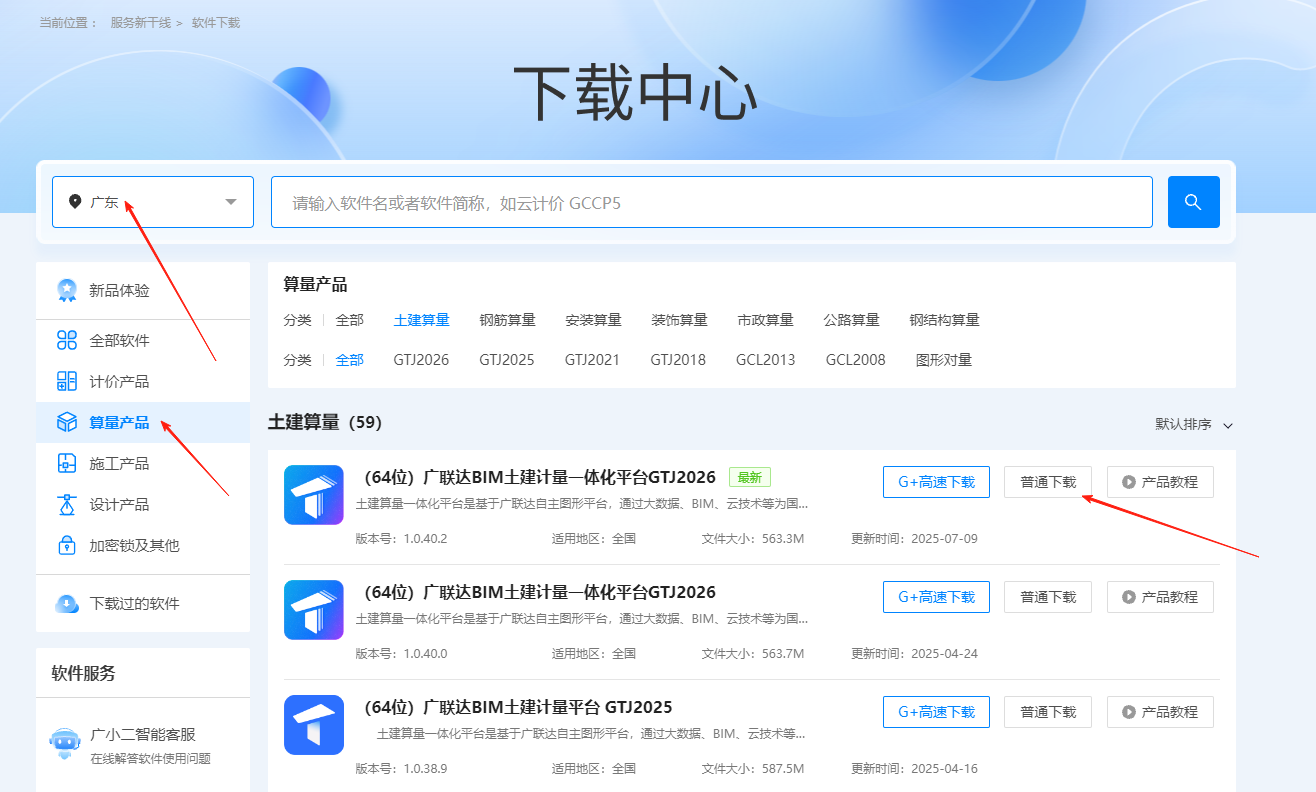Expand the 默认排序 sort dropdown

coord(1194,425)
